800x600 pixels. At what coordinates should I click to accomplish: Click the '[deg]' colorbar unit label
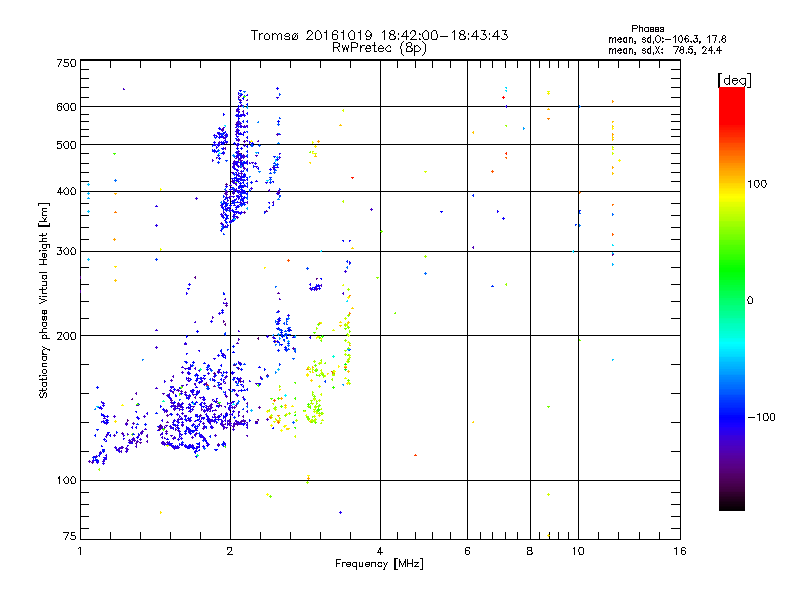point(734,80)
